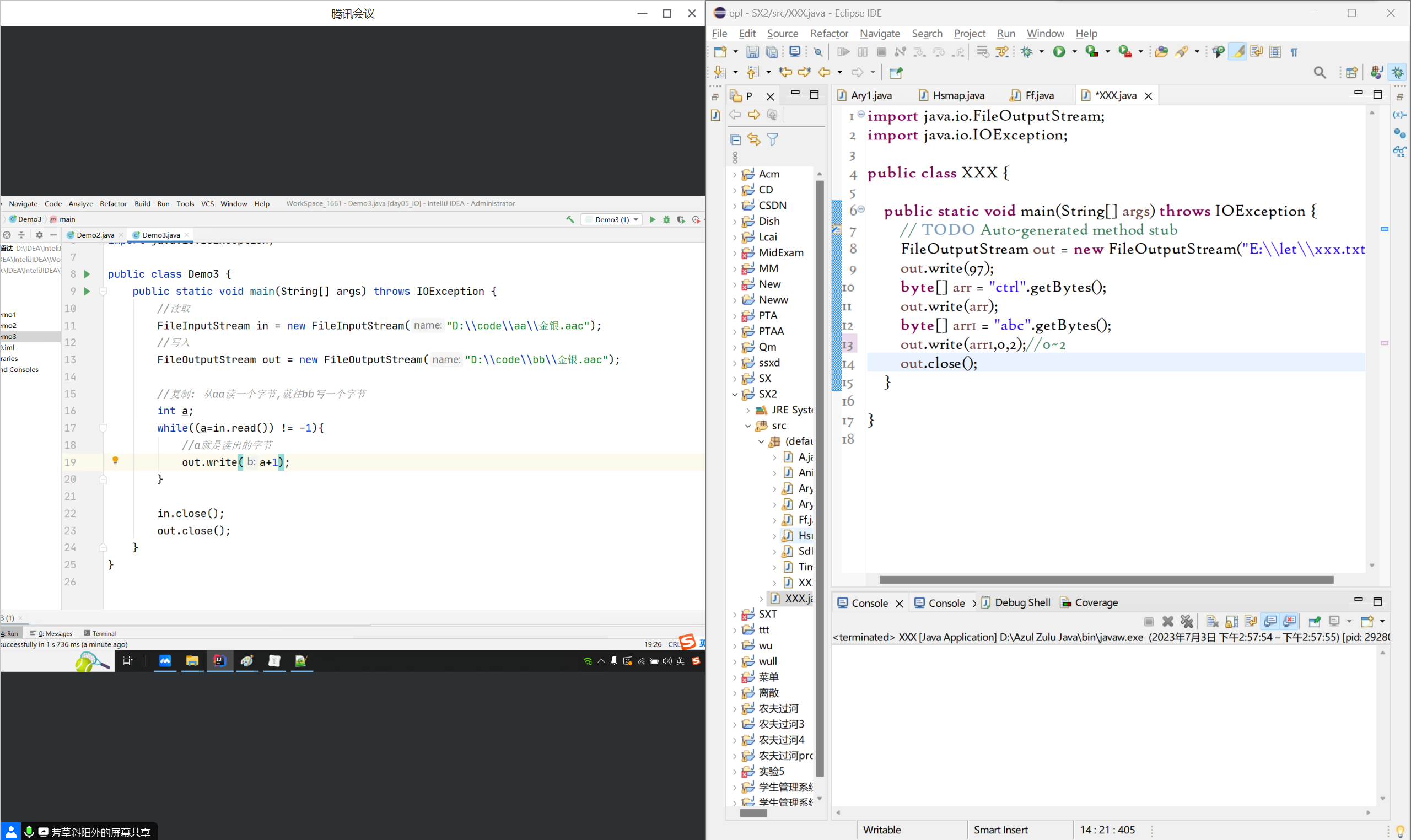This screenshot has height=840, width=1411.
Task: Expand the JRE System Library node
Action: (748, 410)
